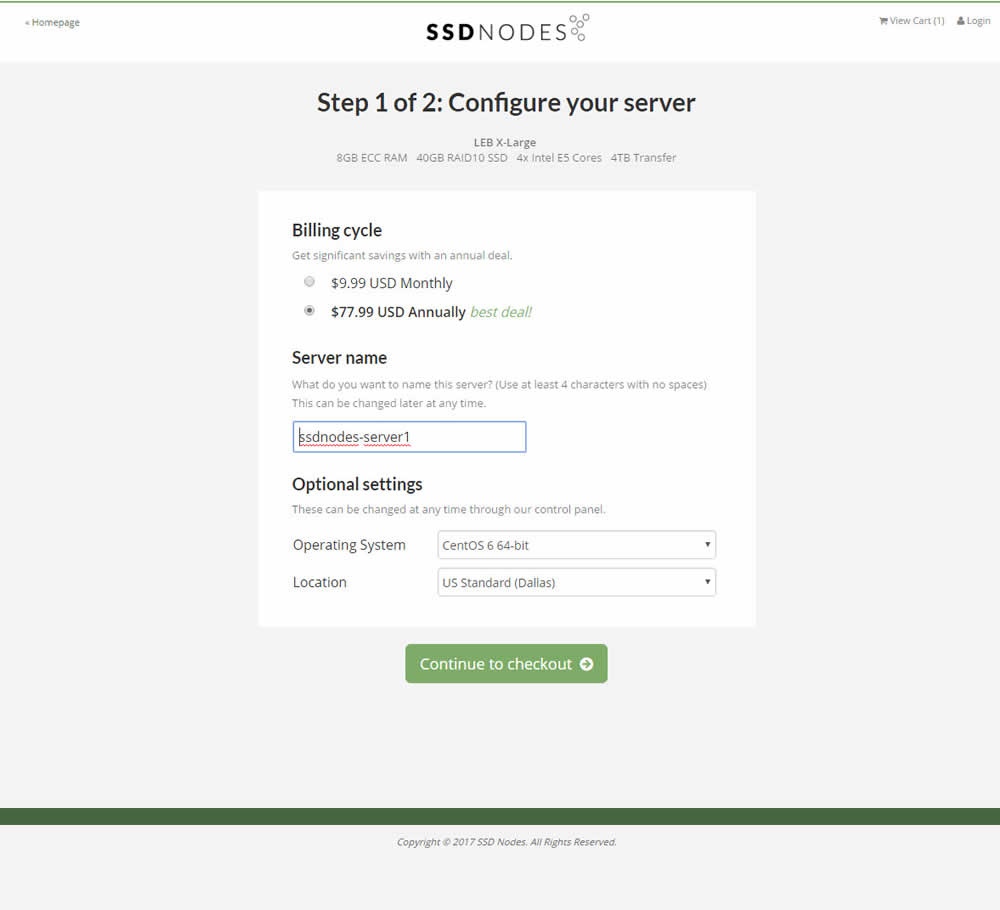This screenshot has height=910, width=1000.
Task: Click the arrow on CentOS 6 64-bit selector
Action: click(707, 545)
